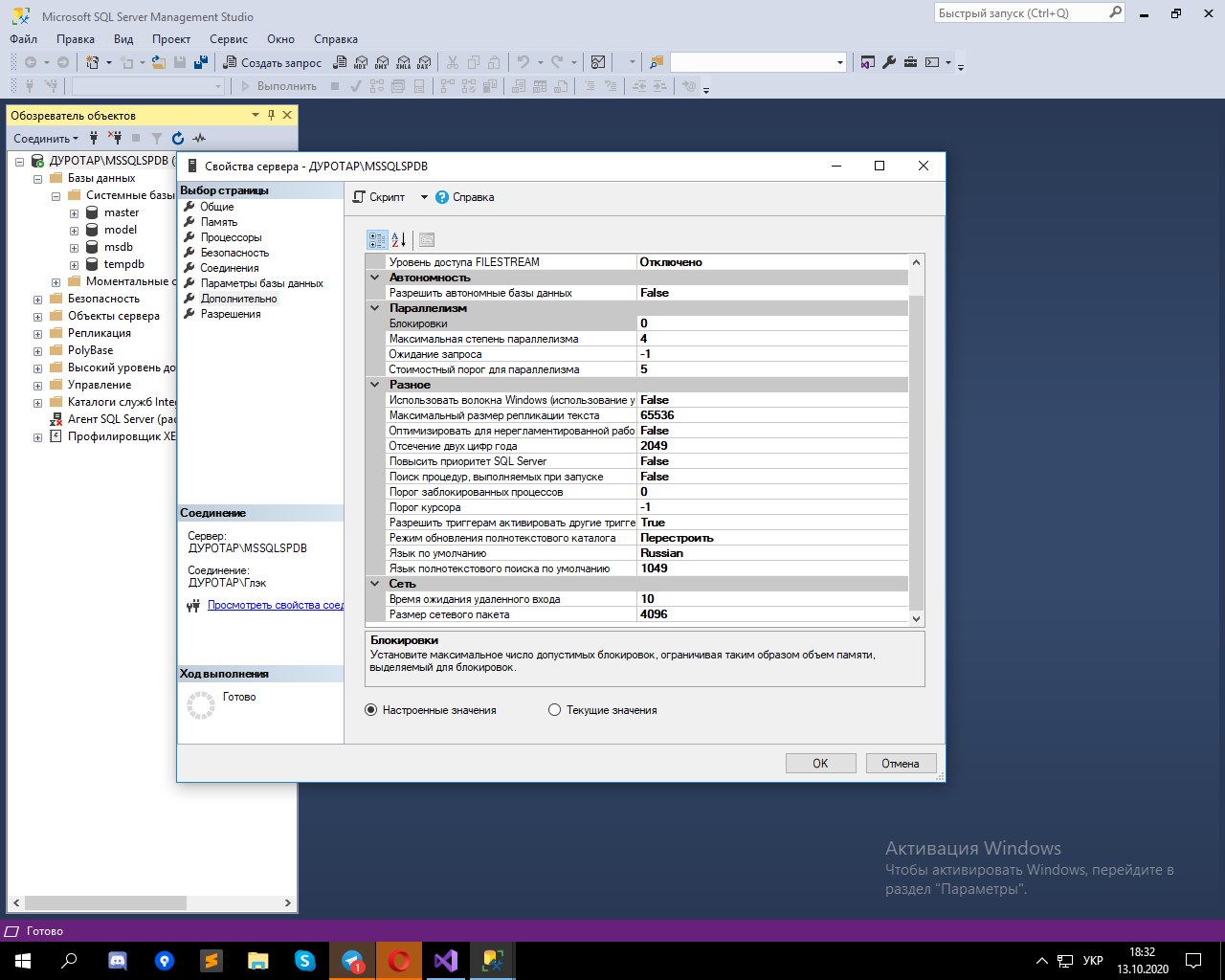Click the Filter icon in Object Explorer
Viewport: 1225px width, 980px height.
[x=157, y=138]
